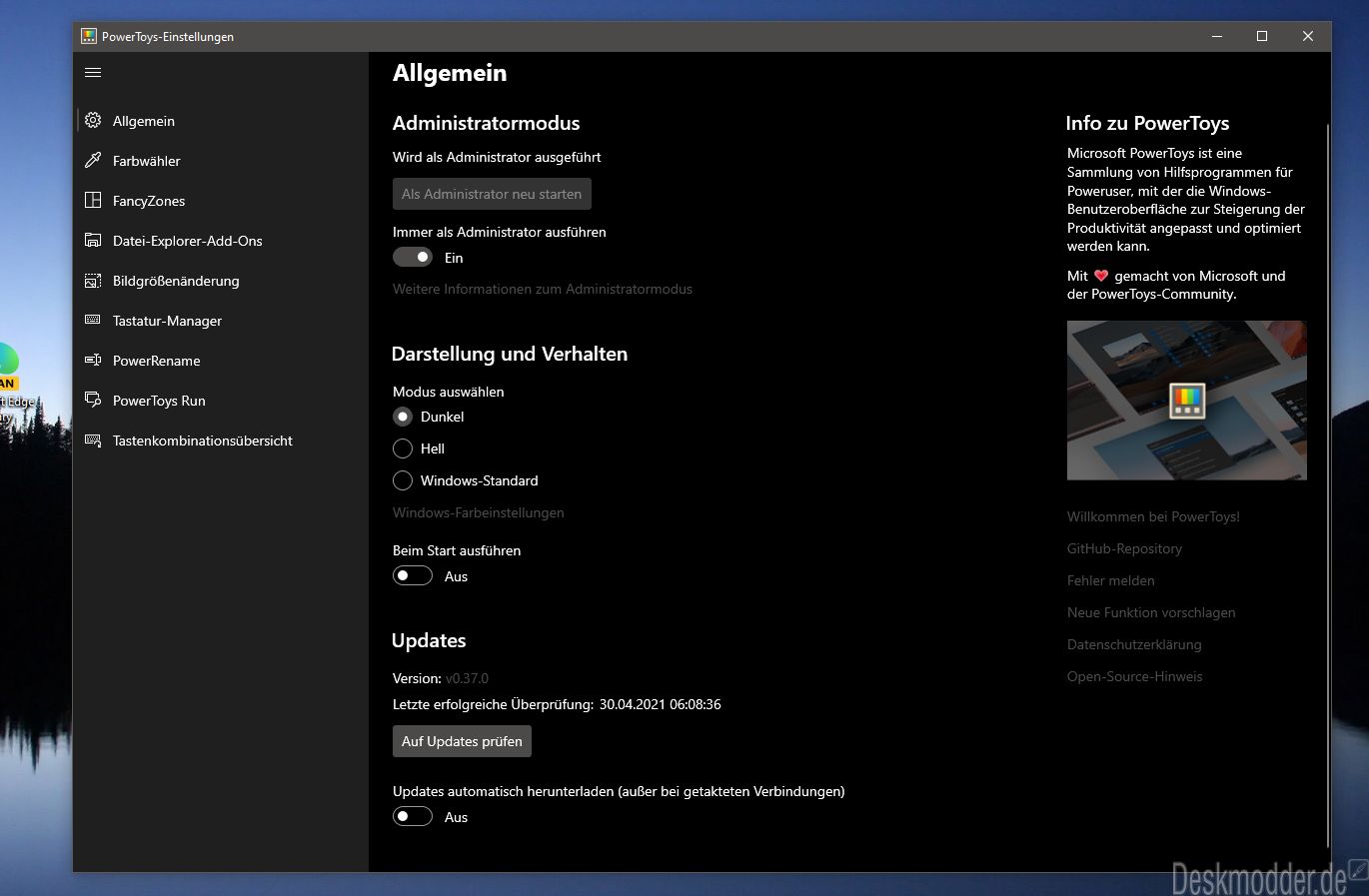Screen dimensions: 1369x896
Task: Click the Fehler melden link
Action: coord(1111,580)
